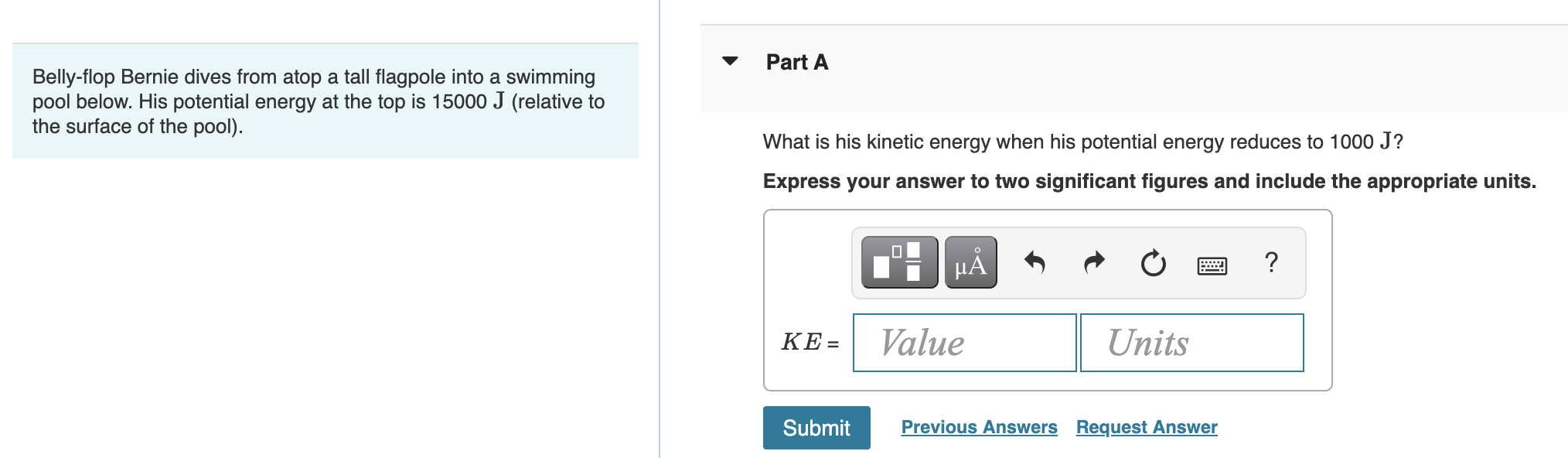1568x458 pixels.
Task: Open the templates fraction/exponent button
Action: pos(899,262)
